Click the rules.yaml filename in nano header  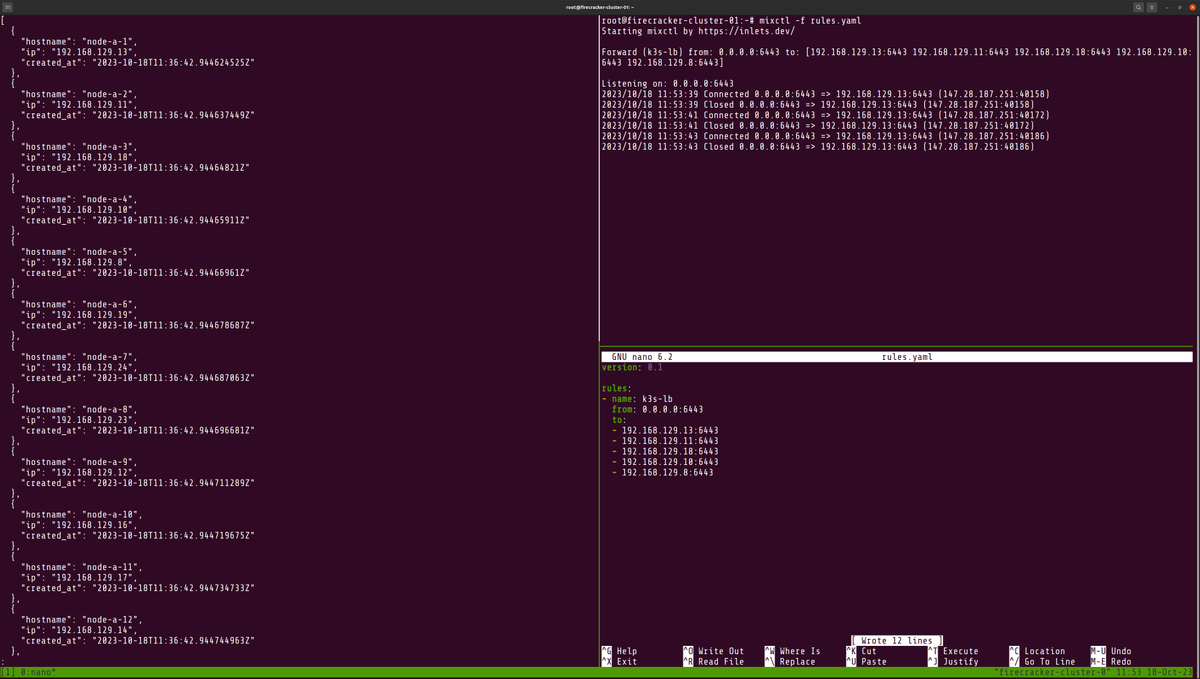tap(906, 357)
